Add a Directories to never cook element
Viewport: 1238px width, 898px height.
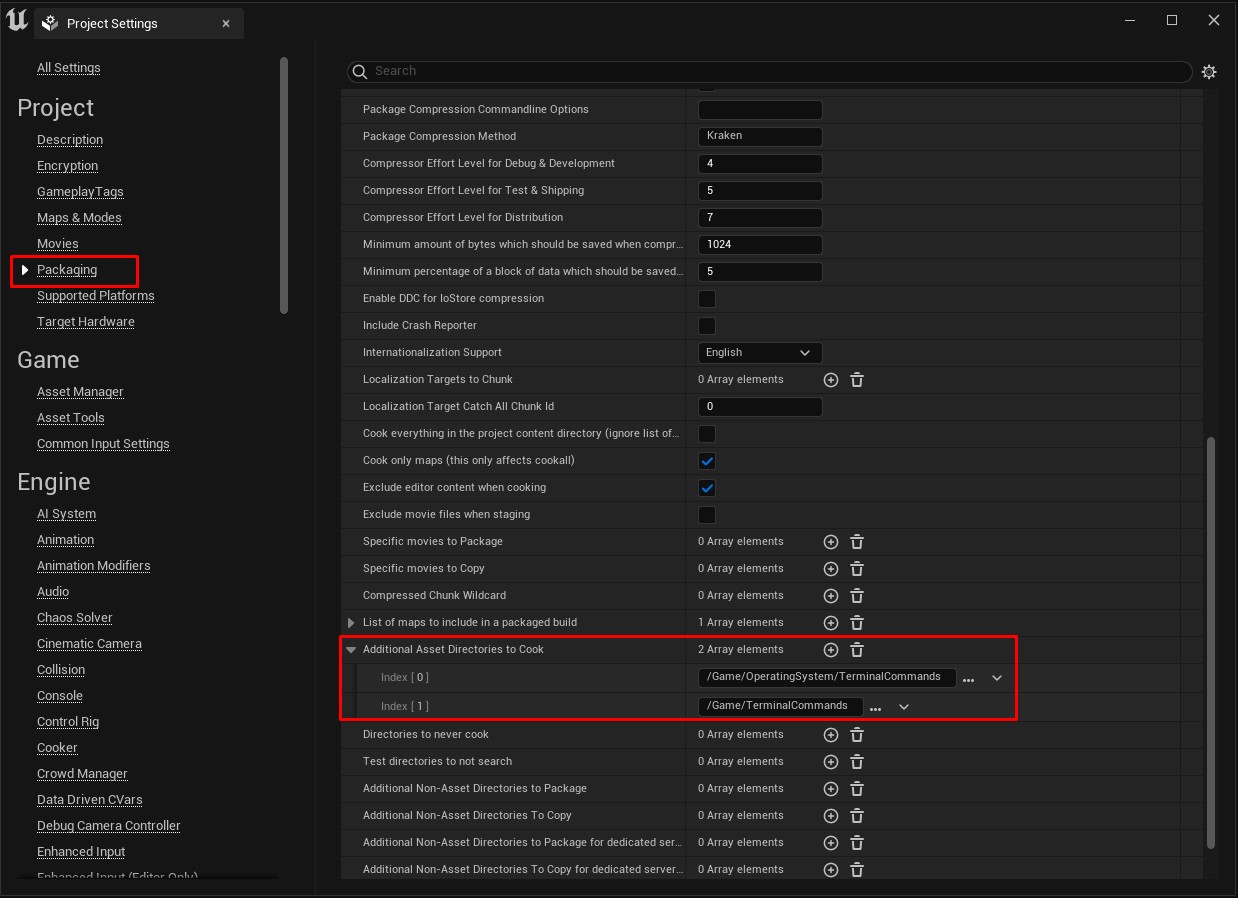coord(830,735)
